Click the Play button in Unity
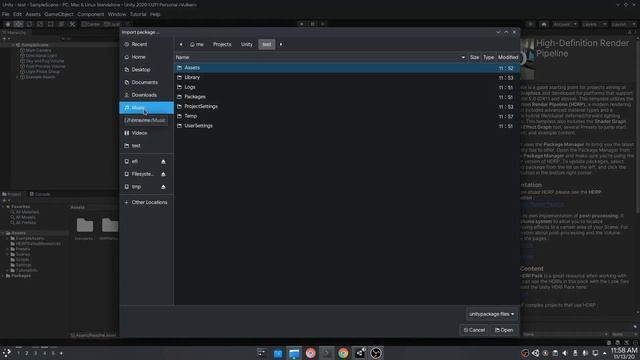The image size is (640, 360). tap(302, 24)
